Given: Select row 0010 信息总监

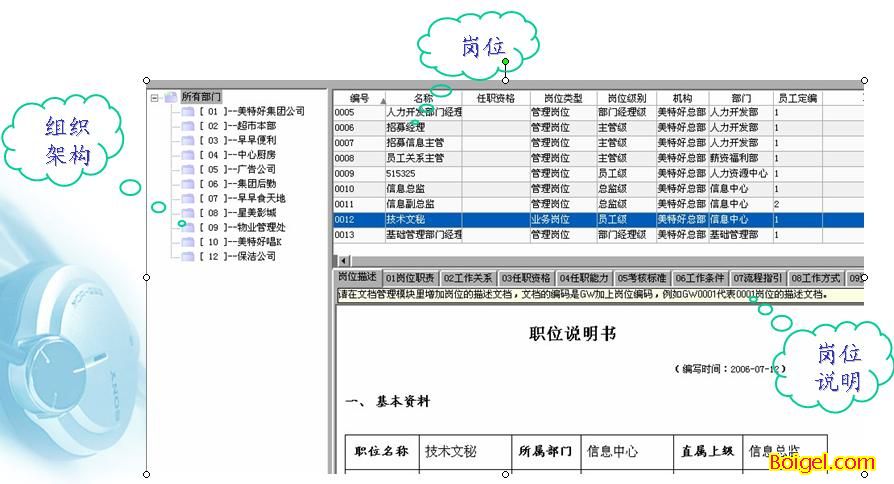Looking at the screenshot, I should (x=598, y=189).
